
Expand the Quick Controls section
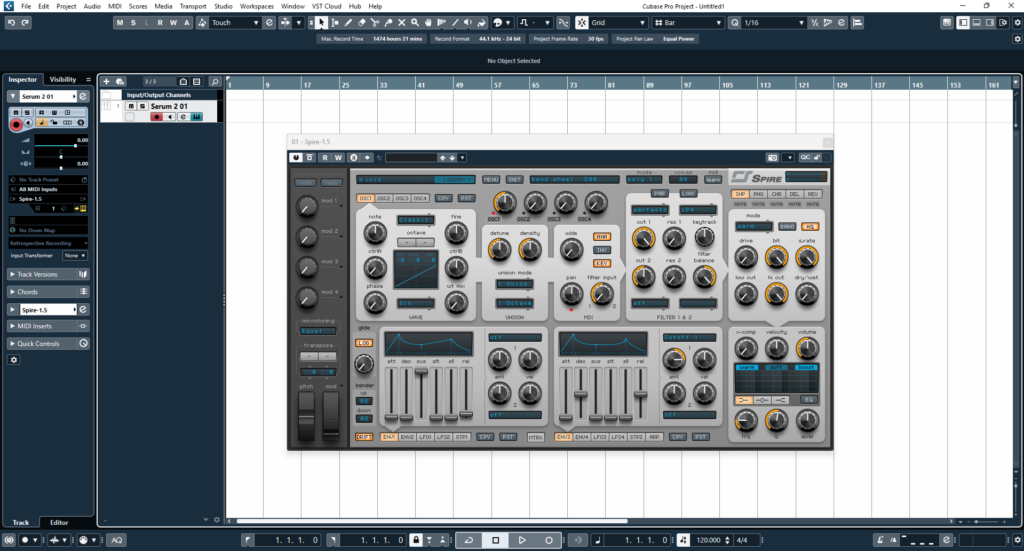tap(48, 343)
